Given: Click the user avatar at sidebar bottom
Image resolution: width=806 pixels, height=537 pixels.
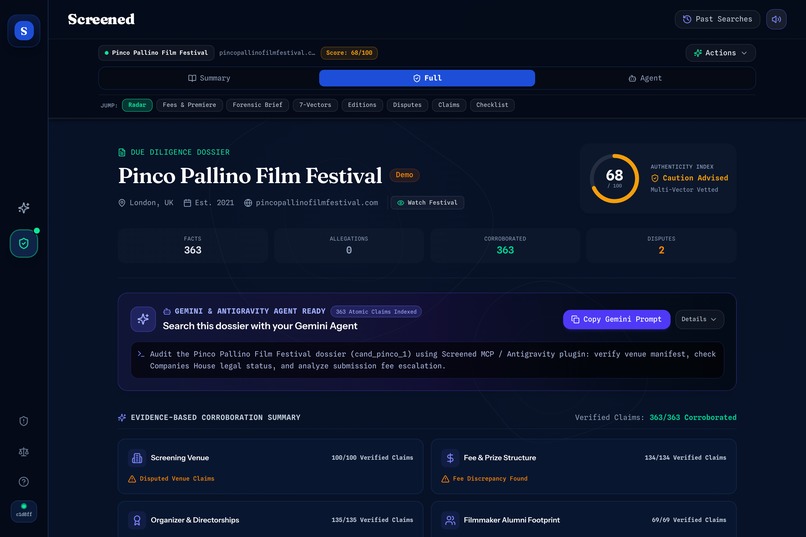Looking at the screenshot, I should 24,511.
